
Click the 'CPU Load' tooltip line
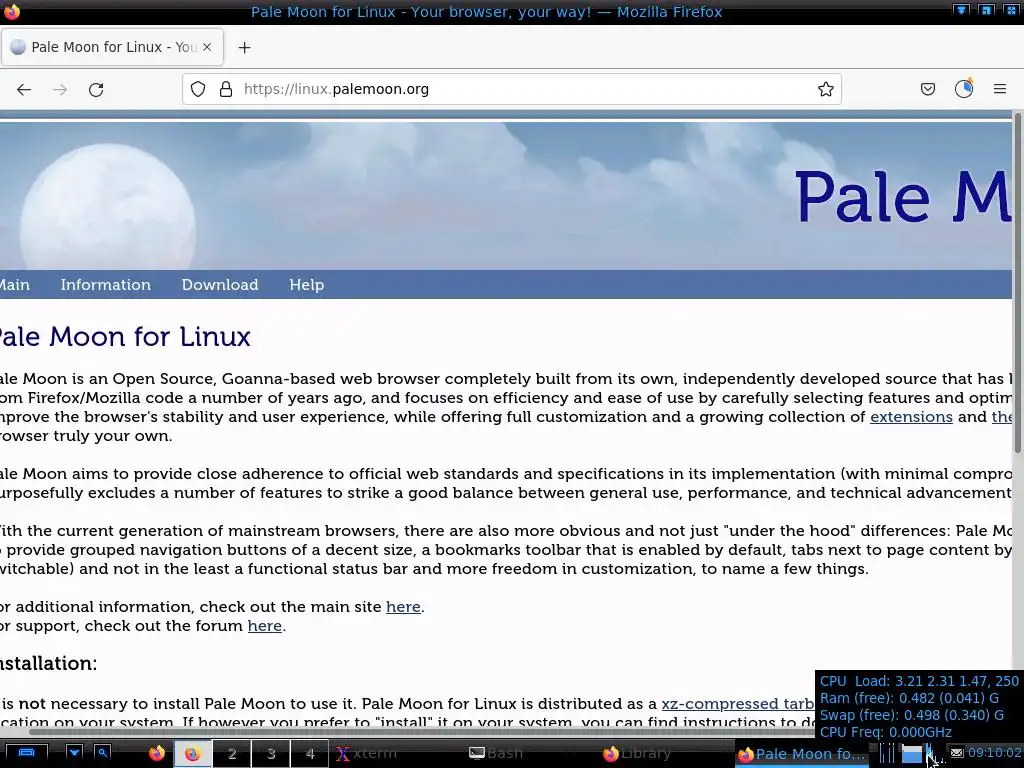(919, 681)
